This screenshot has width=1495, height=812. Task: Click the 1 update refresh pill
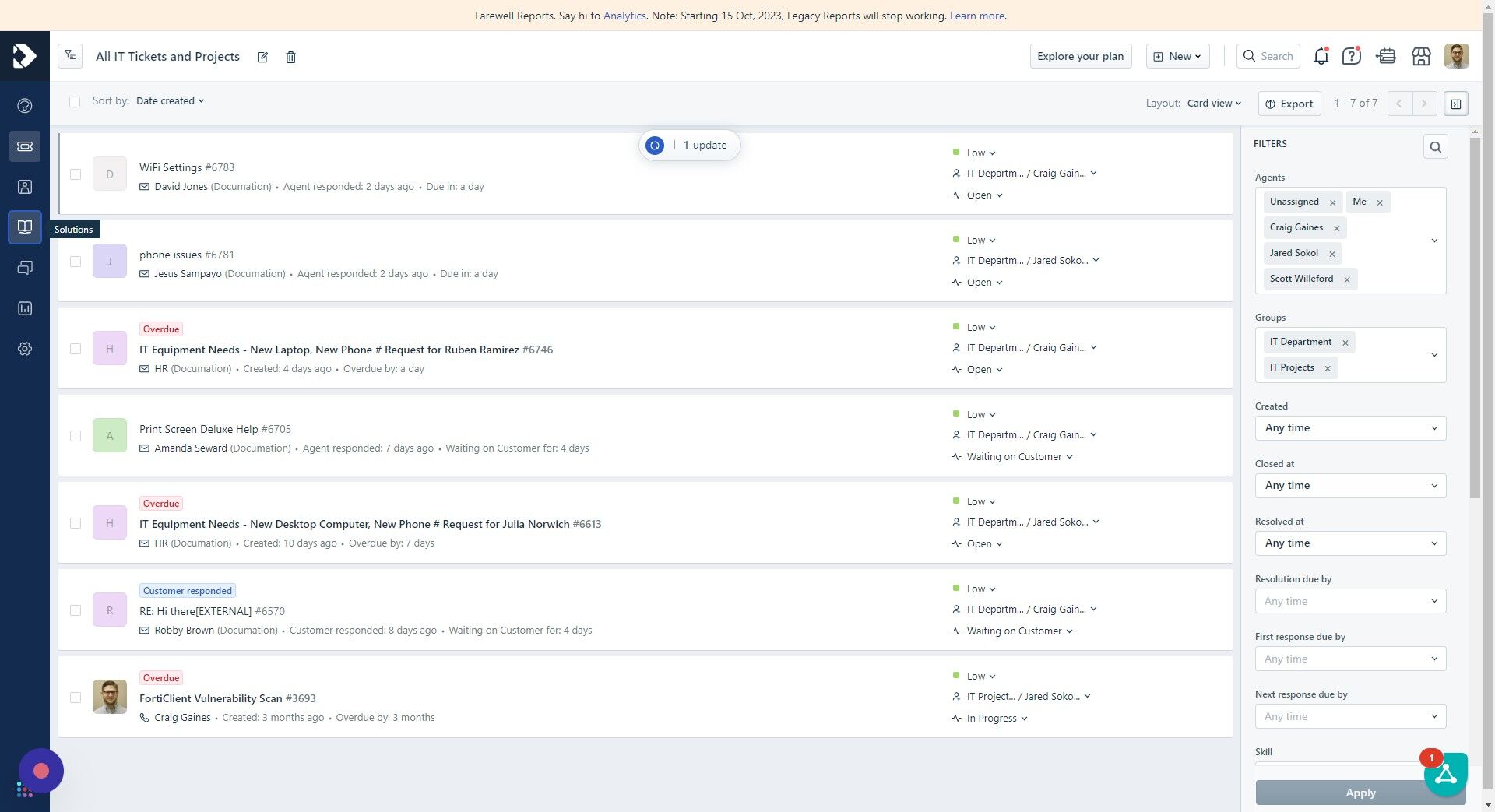click(x=688, y=145)
